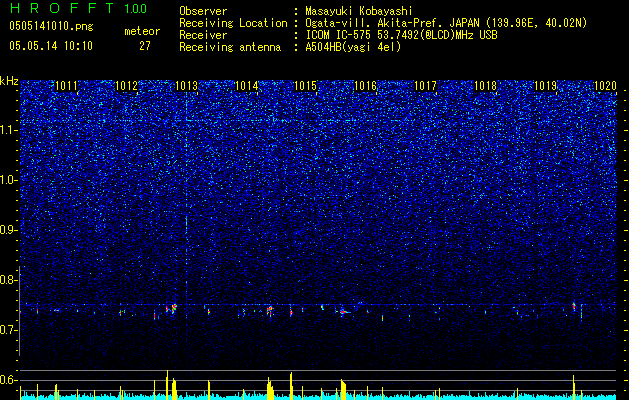Click the Receiving Location label

click(233, 23)
